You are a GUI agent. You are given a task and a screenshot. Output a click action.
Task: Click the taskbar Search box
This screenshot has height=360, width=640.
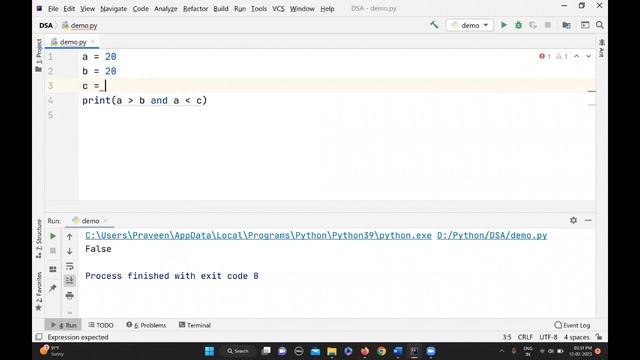(238, 351)
